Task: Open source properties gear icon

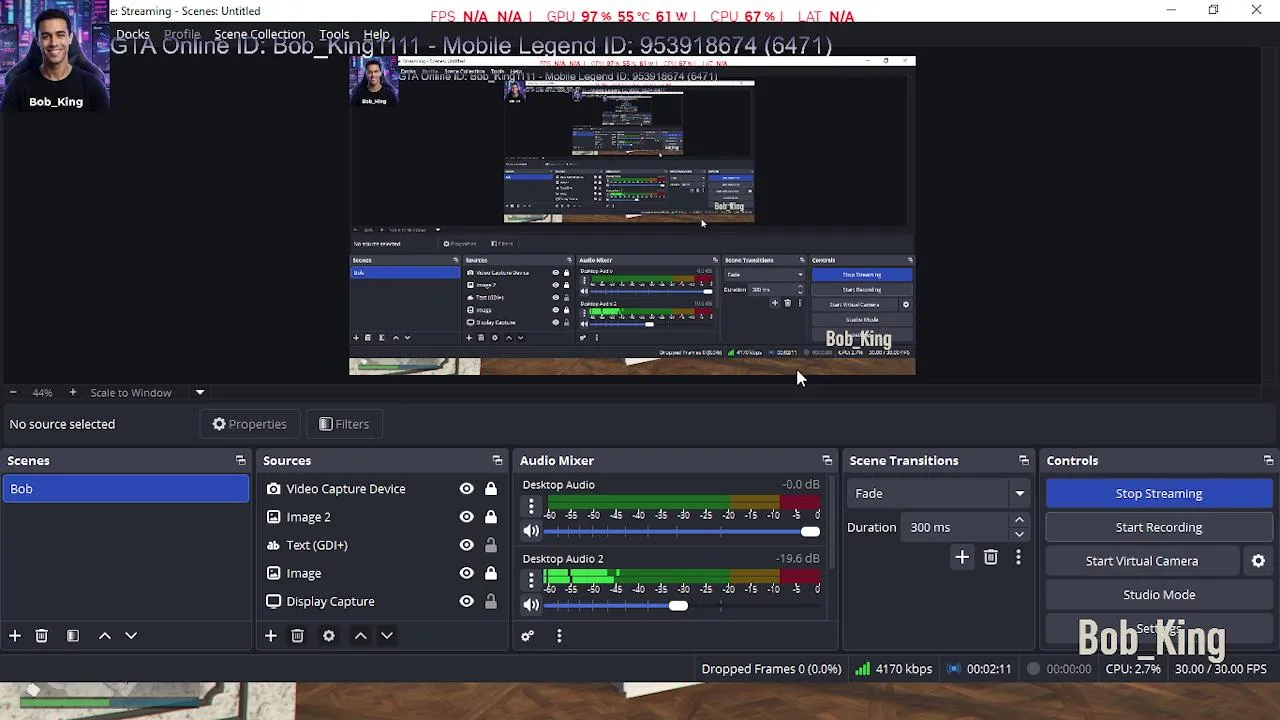Action: [x=328, y=636]
